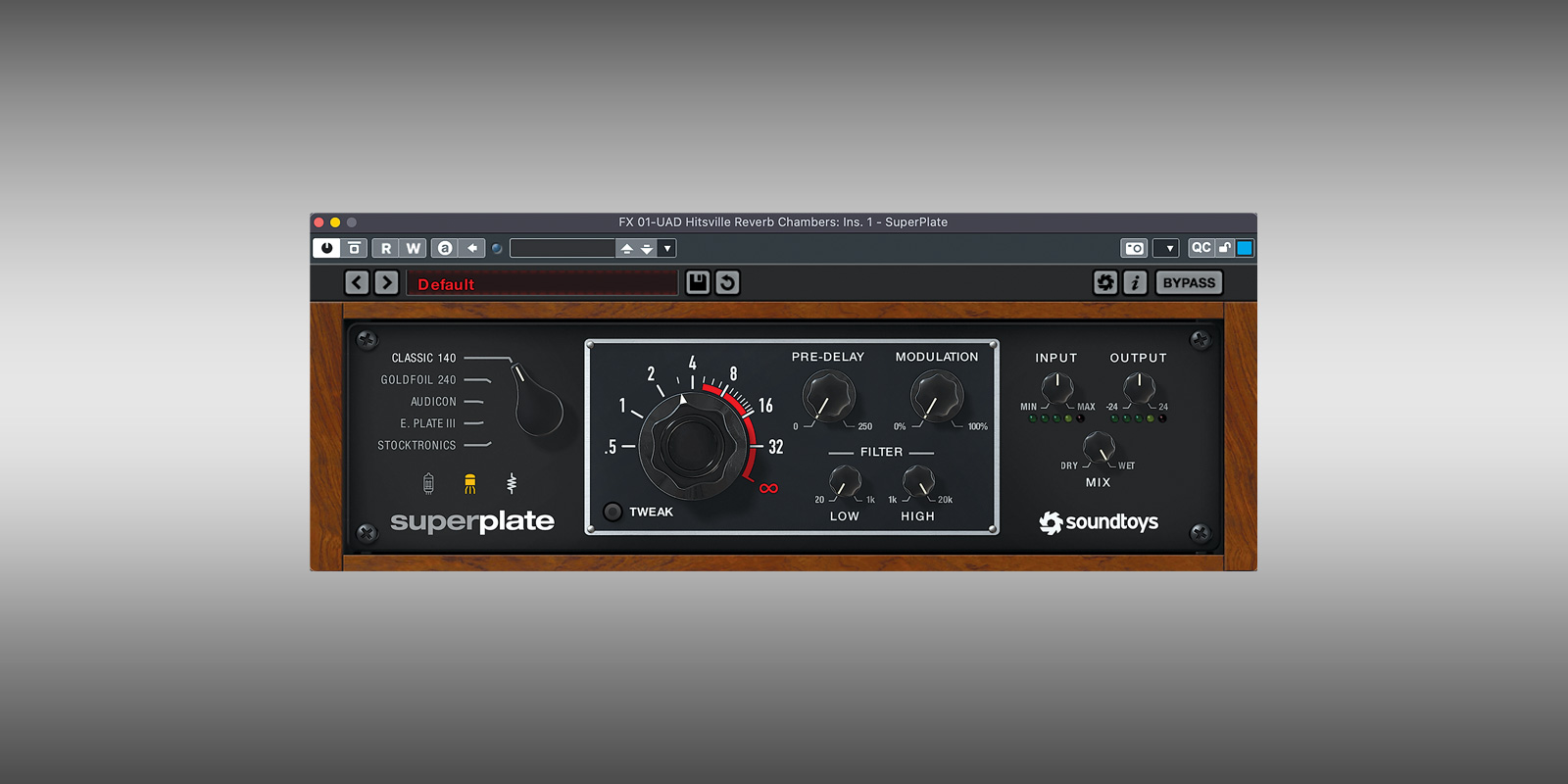Click decay scale marking .5
The height and width of the screenshot is (784, 1568).
coord(611,447)
